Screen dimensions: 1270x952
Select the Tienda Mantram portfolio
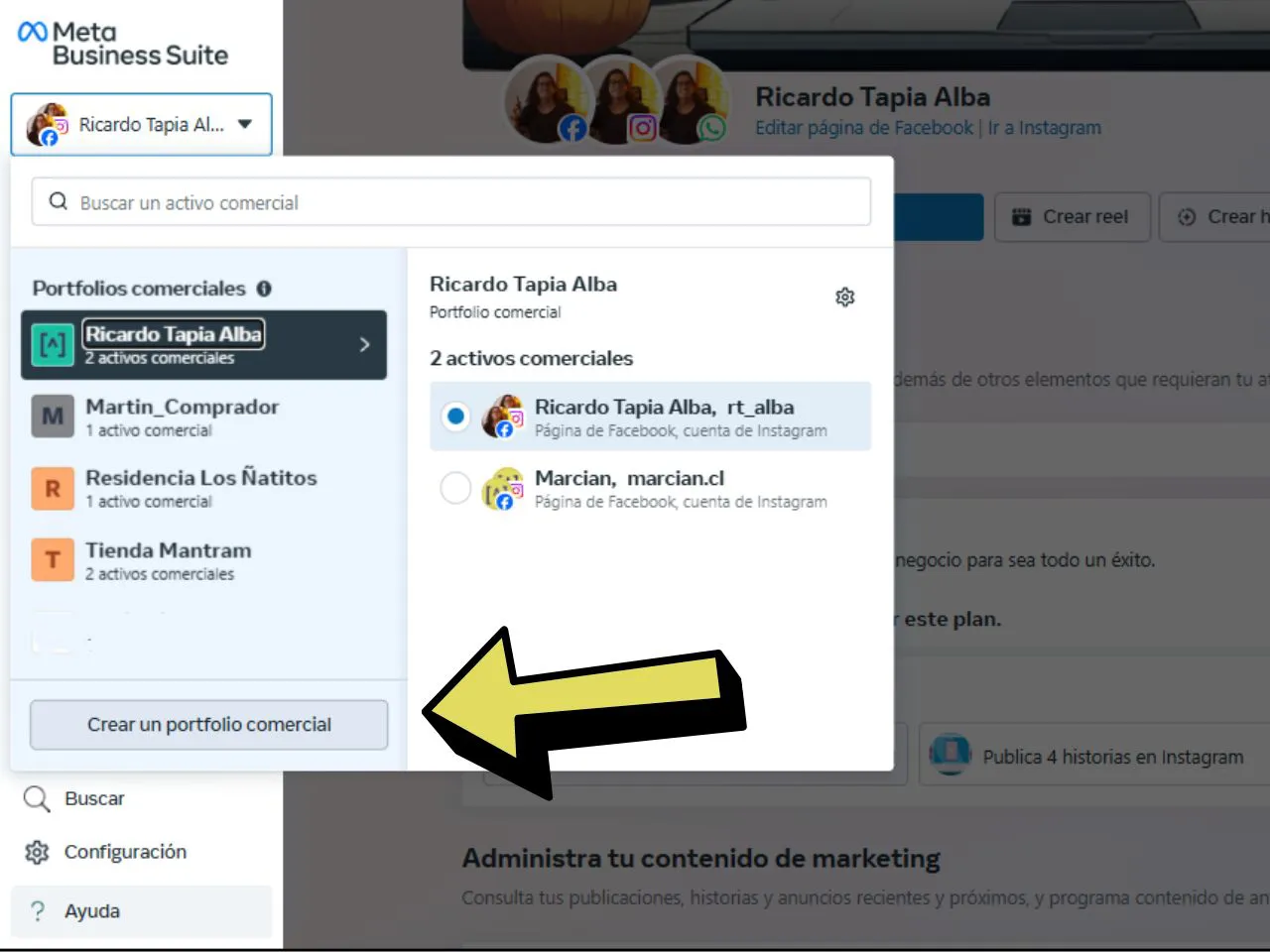pyautogui.click(x=203, y=560)
